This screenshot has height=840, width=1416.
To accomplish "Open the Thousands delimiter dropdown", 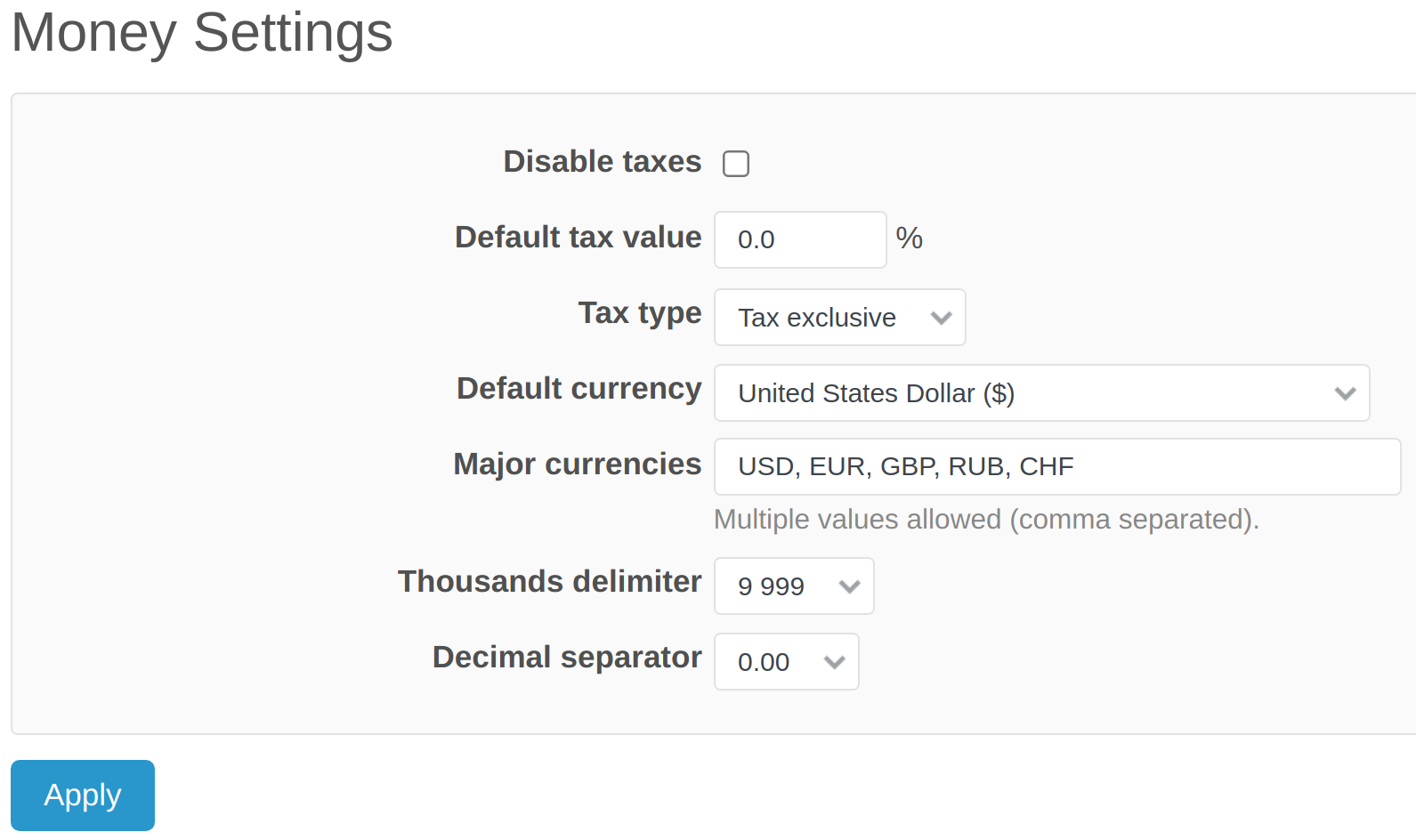I will pyautogui.click(x=793, y=586).
